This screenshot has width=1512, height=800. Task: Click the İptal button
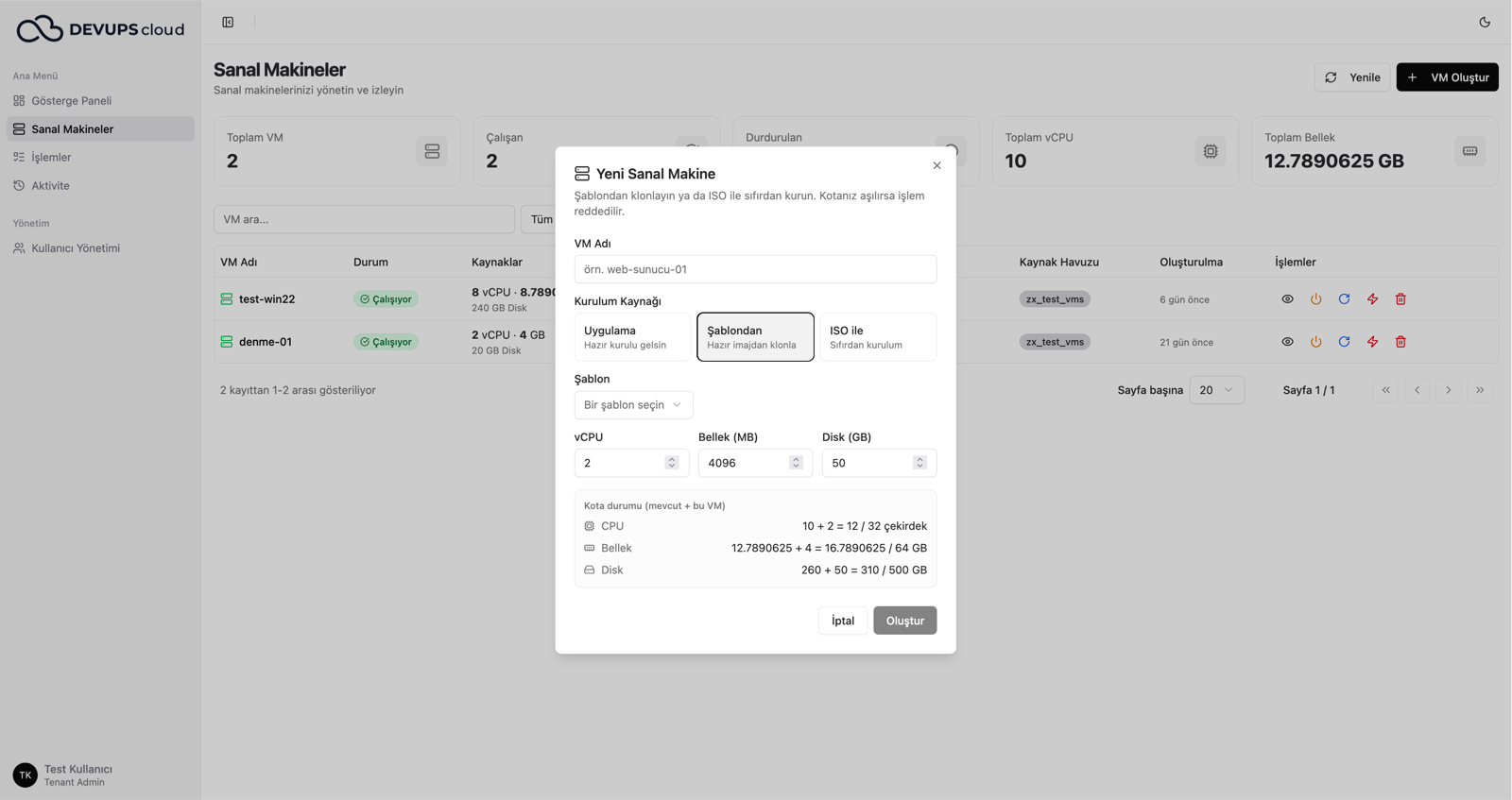[843, 621]
